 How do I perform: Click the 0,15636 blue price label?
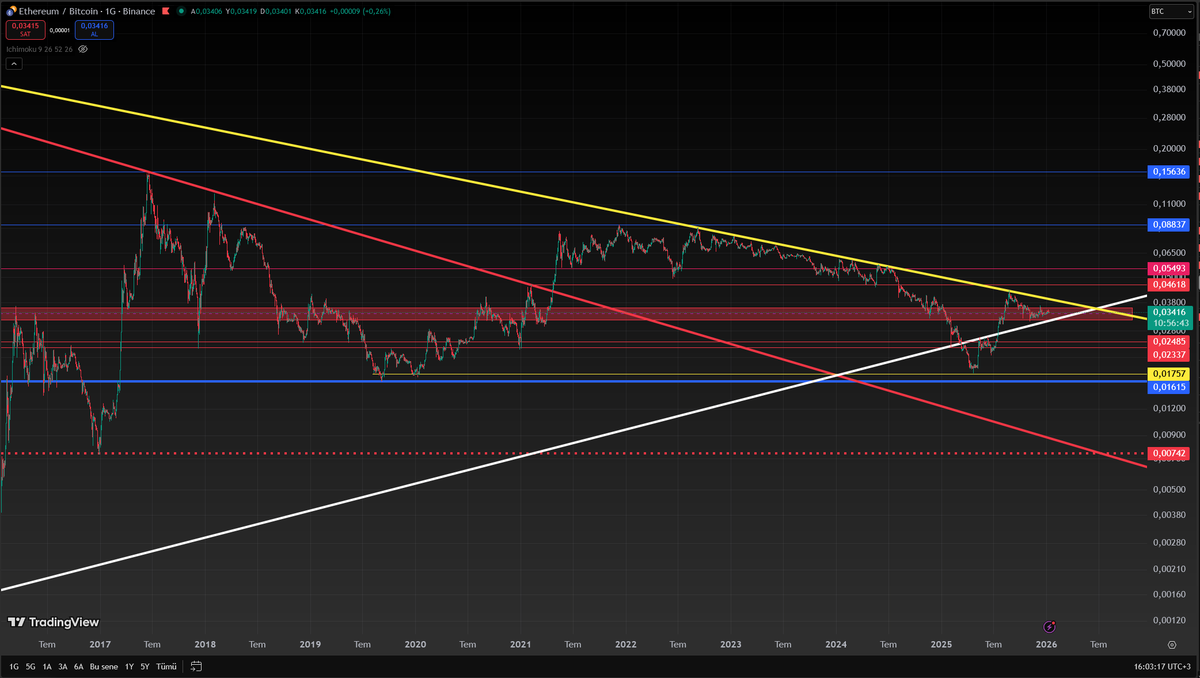click(x=1169, y=172)
